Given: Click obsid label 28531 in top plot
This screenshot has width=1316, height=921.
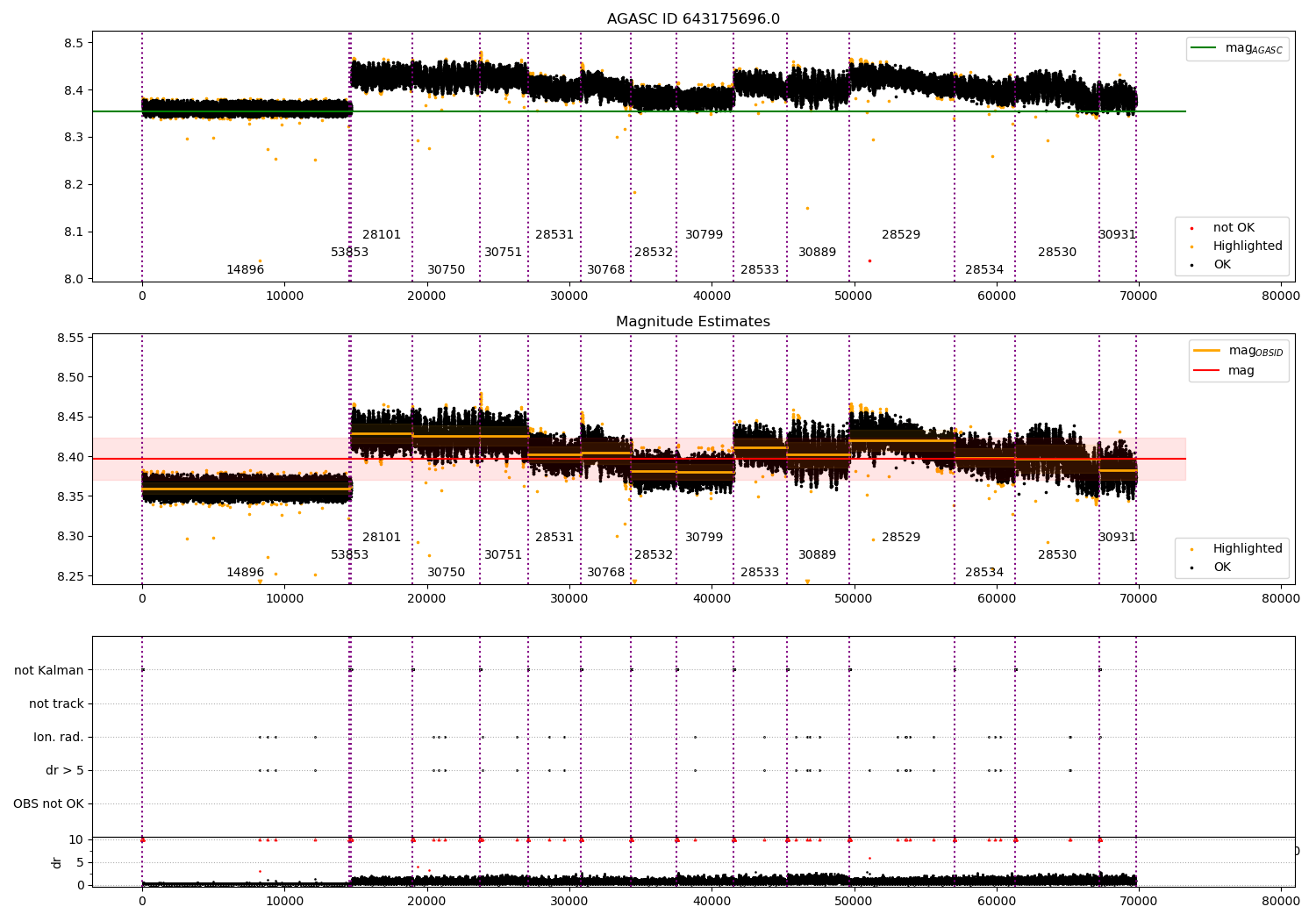Looking at the screenshot, I should (x=554, y=235).
